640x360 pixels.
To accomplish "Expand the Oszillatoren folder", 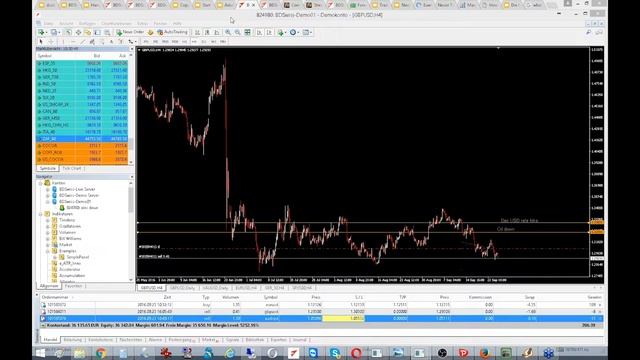I will (x=48, y=226).
